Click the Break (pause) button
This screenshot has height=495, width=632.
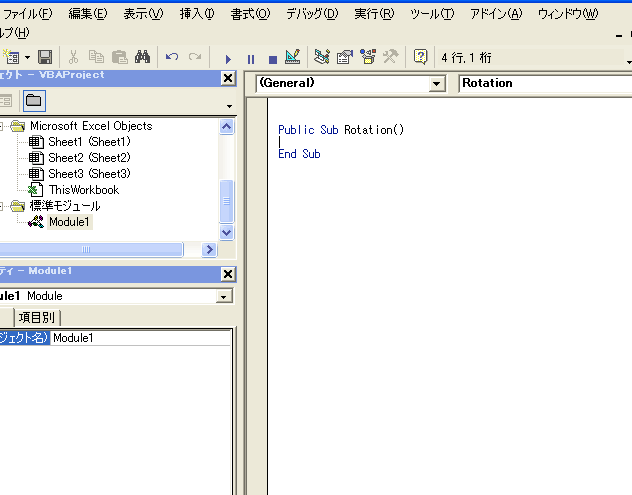pyautogui.click(x=250, y=58)
